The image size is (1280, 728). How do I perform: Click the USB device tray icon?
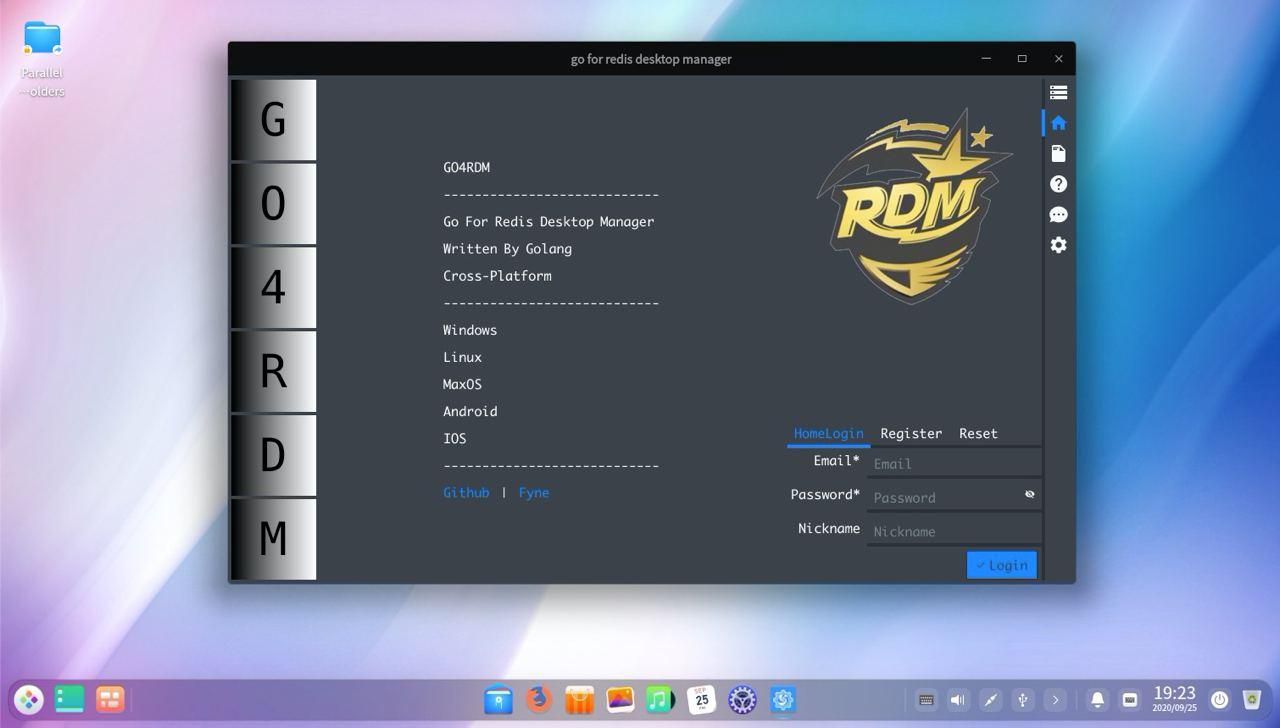[x=1022, y=700]
